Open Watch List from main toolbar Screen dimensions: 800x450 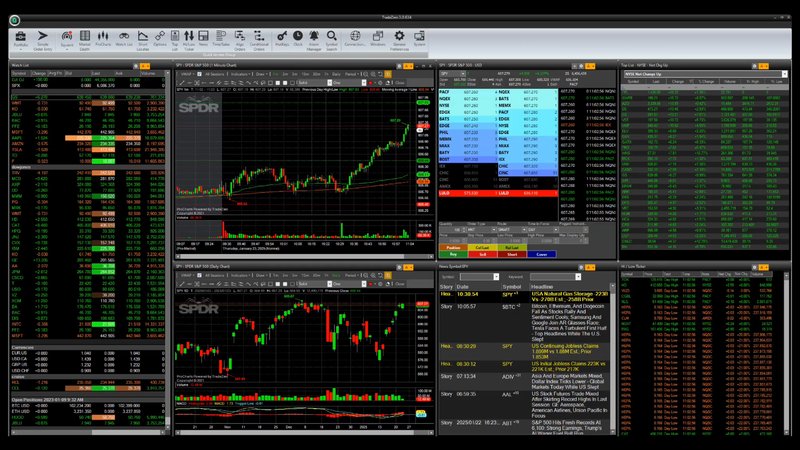(123, 40)
